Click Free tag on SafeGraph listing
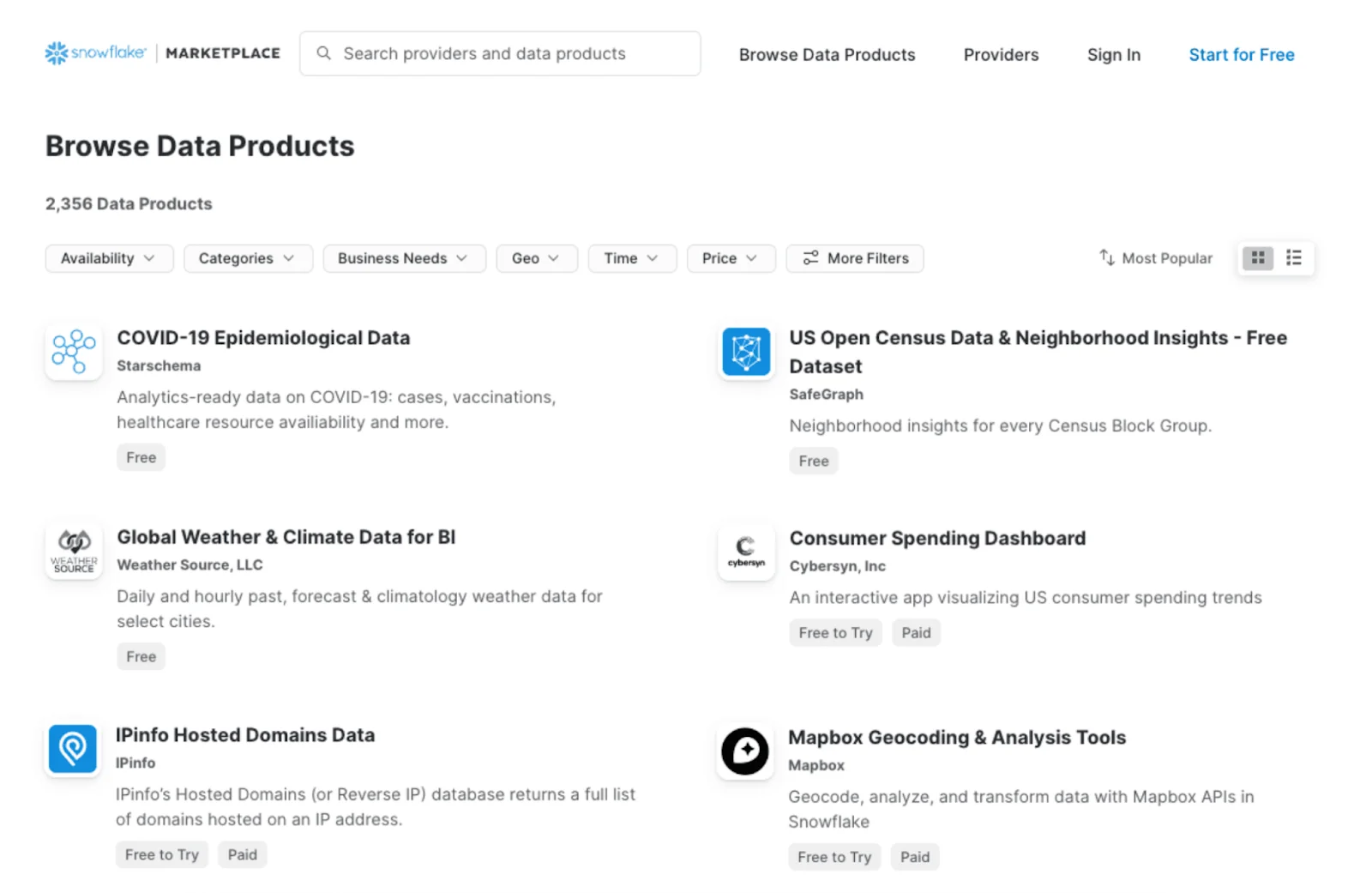Image resolution: width=1372 pixels, height=893 pixels. tap(813, 461)
